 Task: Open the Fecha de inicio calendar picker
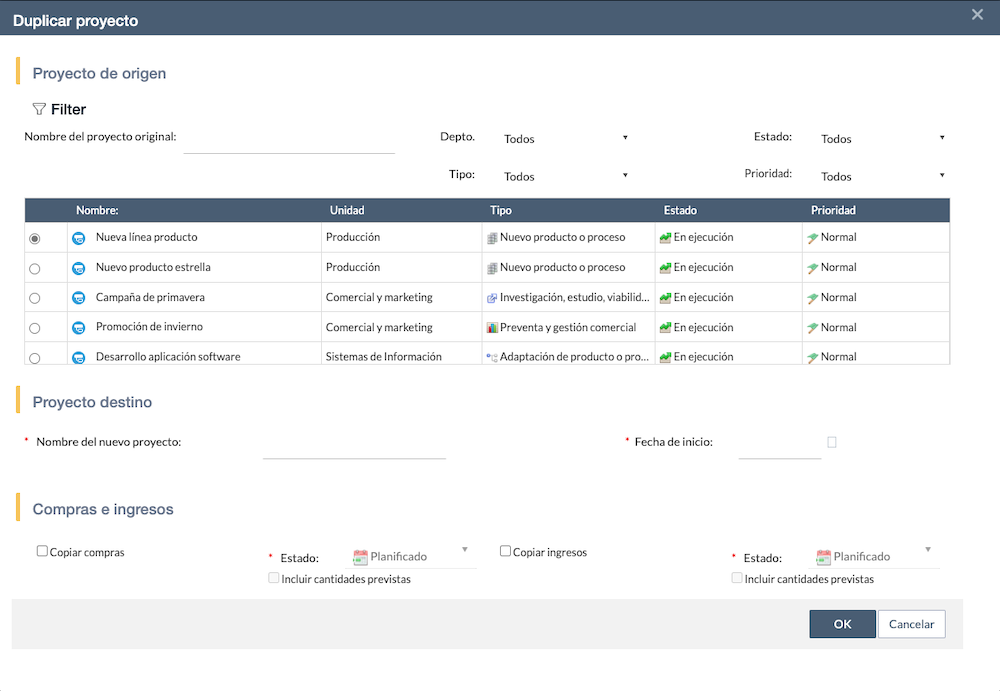click(831, 442)
